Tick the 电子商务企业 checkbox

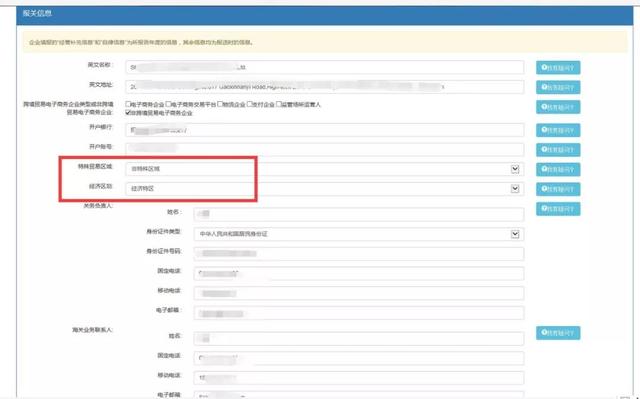(x=128, y=104)
